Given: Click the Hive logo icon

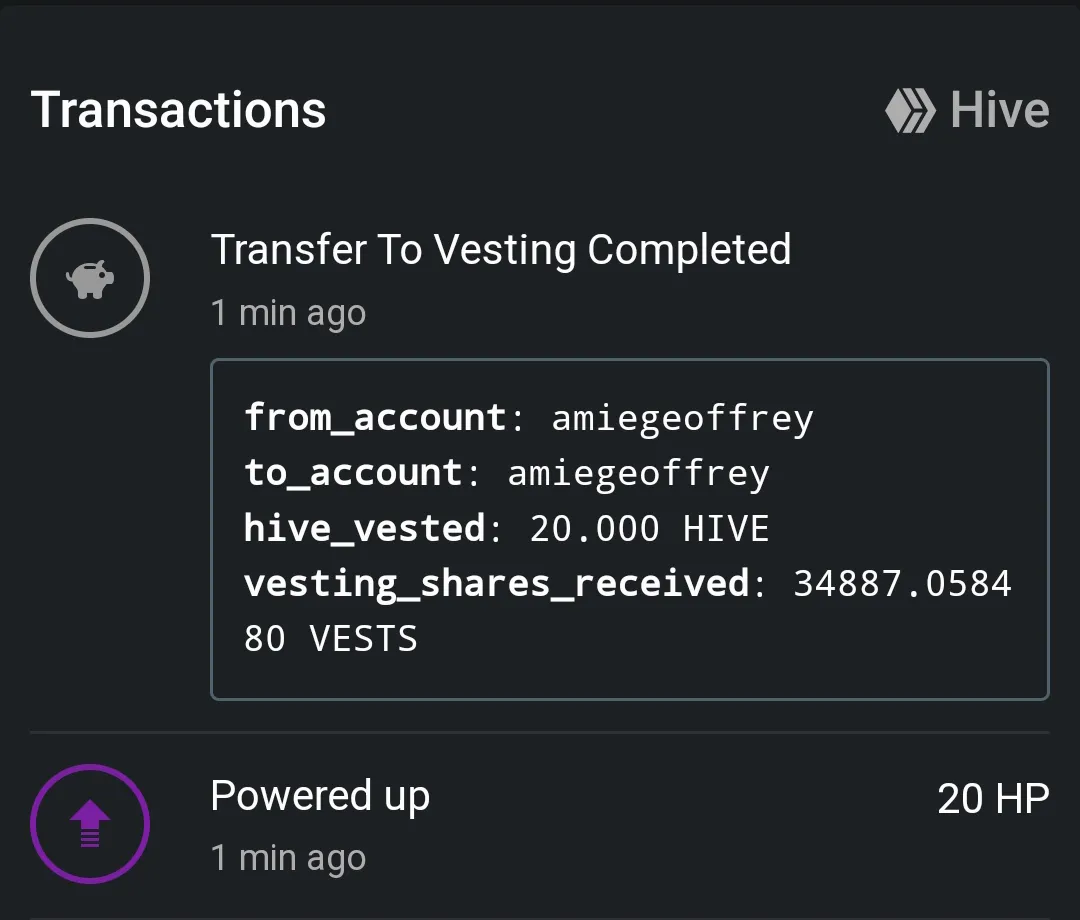Looking at the screenshot, I should [x=910, y=110].
